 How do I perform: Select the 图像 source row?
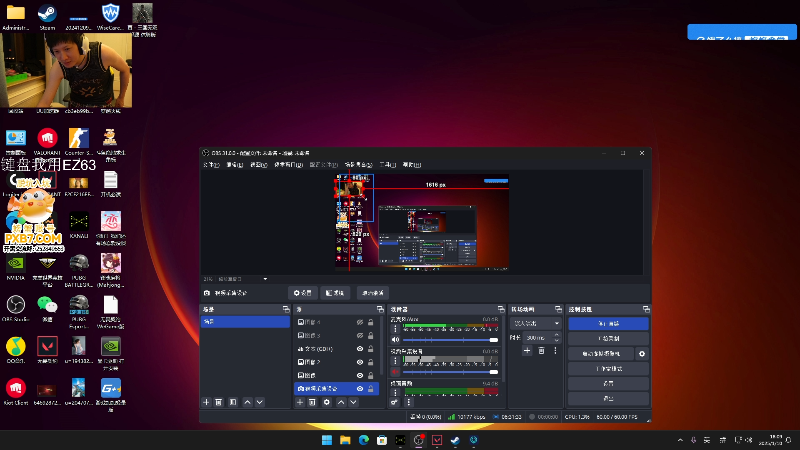(x=337, y=376)
